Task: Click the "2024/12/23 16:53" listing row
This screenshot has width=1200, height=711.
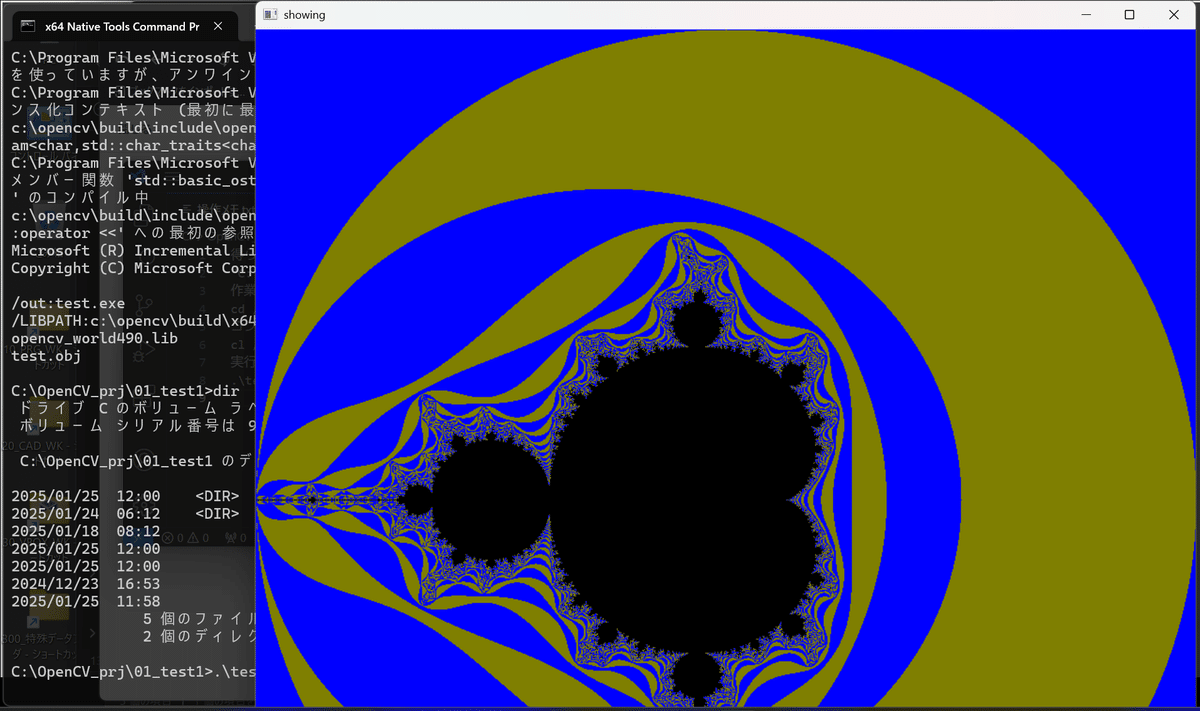Action: 86,583
